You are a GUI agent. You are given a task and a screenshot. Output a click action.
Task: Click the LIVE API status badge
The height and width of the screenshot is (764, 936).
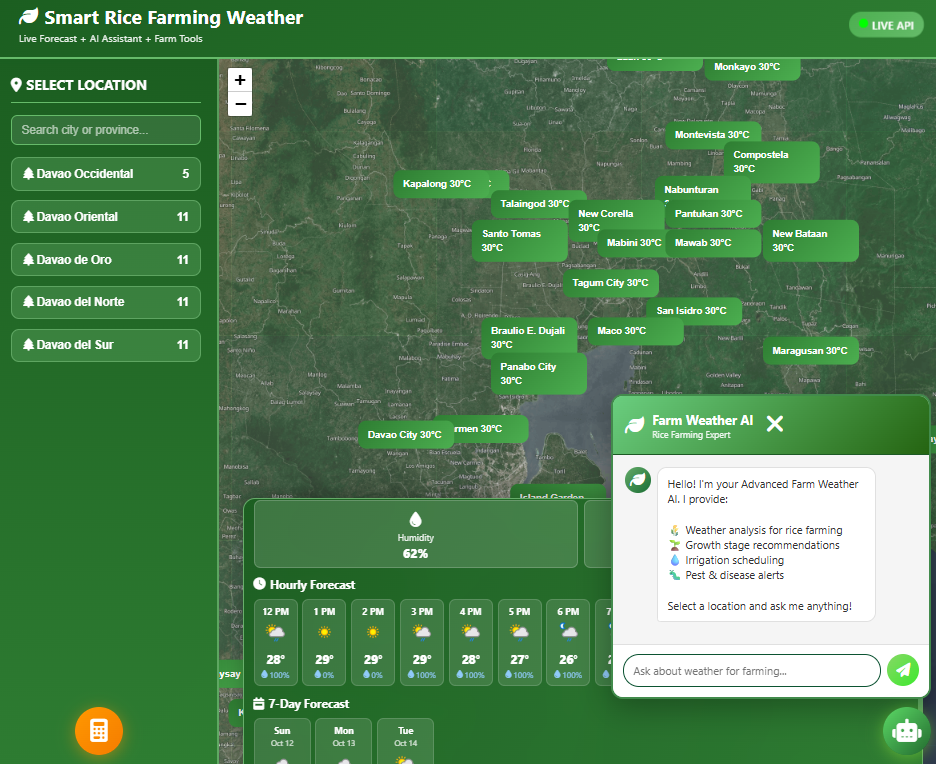[885, 25]
